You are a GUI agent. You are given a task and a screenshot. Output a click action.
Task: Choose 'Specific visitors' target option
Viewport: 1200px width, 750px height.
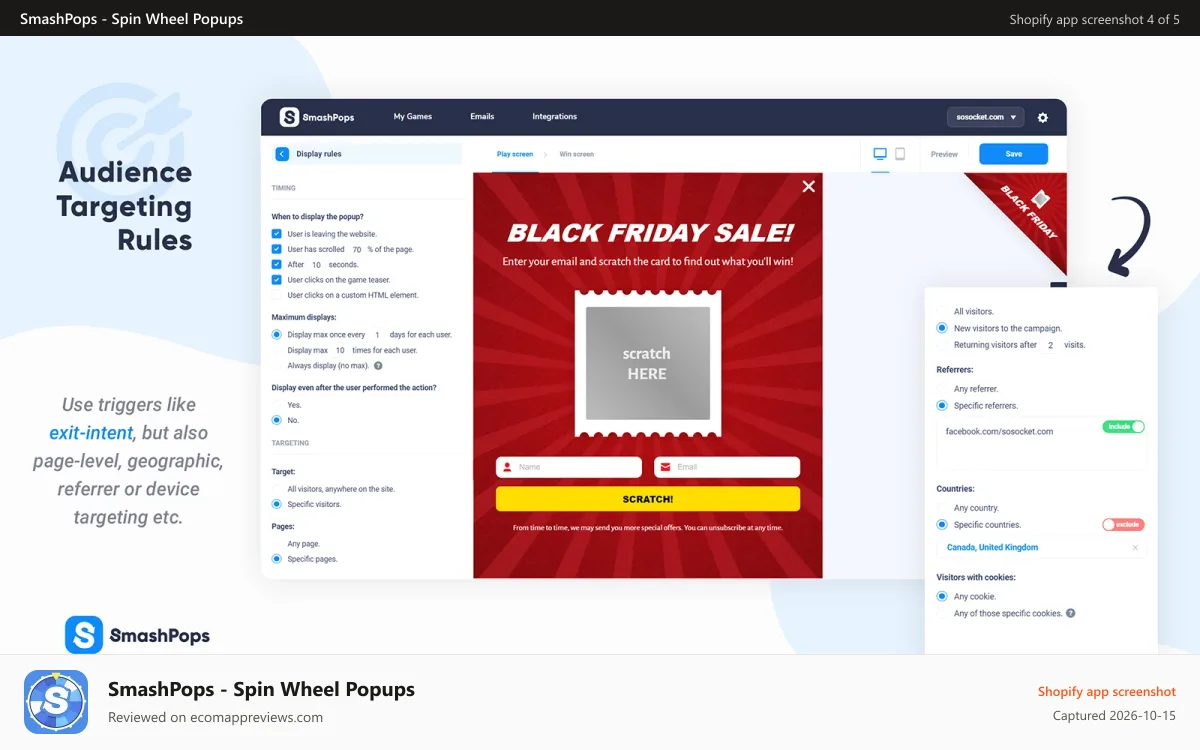click(x=277, y=504)
